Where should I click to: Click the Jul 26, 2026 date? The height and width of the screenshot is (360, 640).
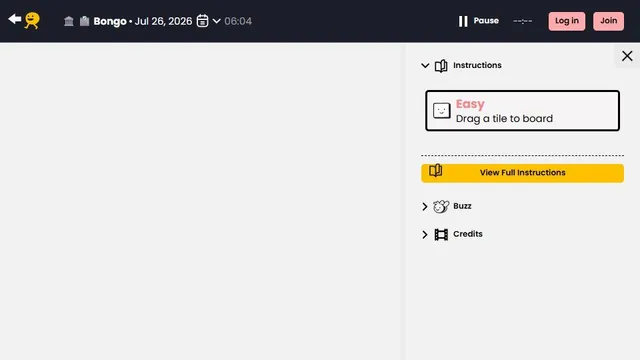click(163, 21)
